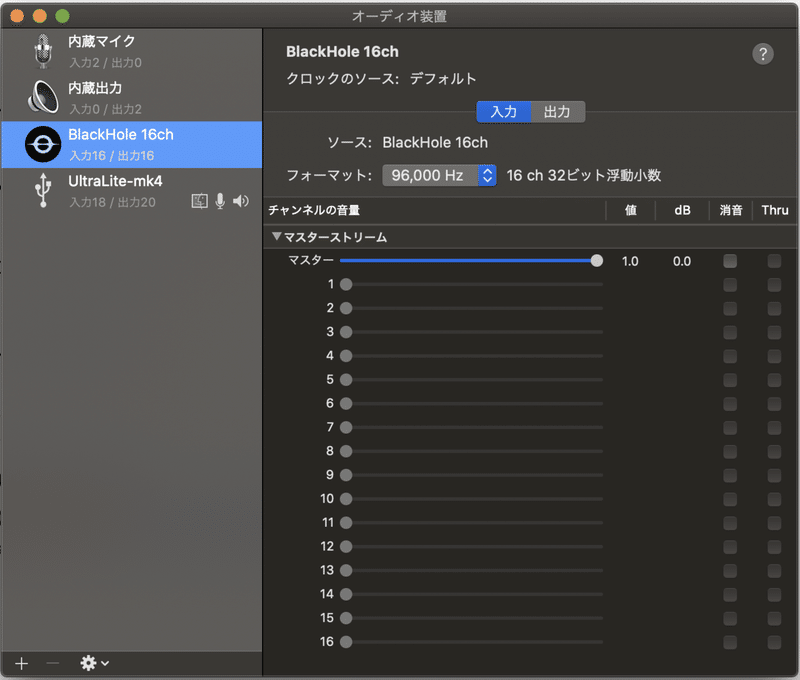Click the BlackHole 16ch device icon
The image size is (800, 680).
tap(40, 143)
